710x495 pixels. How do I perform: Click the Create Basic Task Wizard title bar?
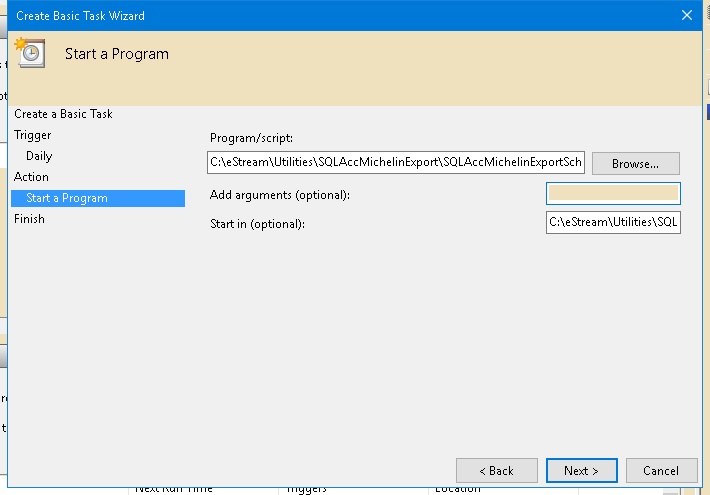(300, 16)
